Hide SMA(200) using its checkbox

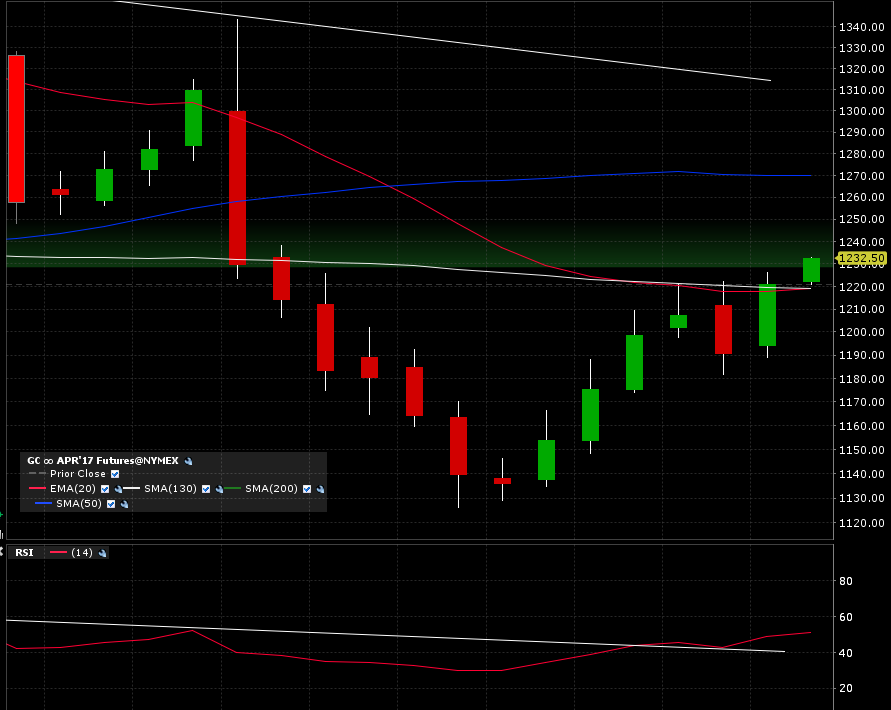click(x=308, y=489)
